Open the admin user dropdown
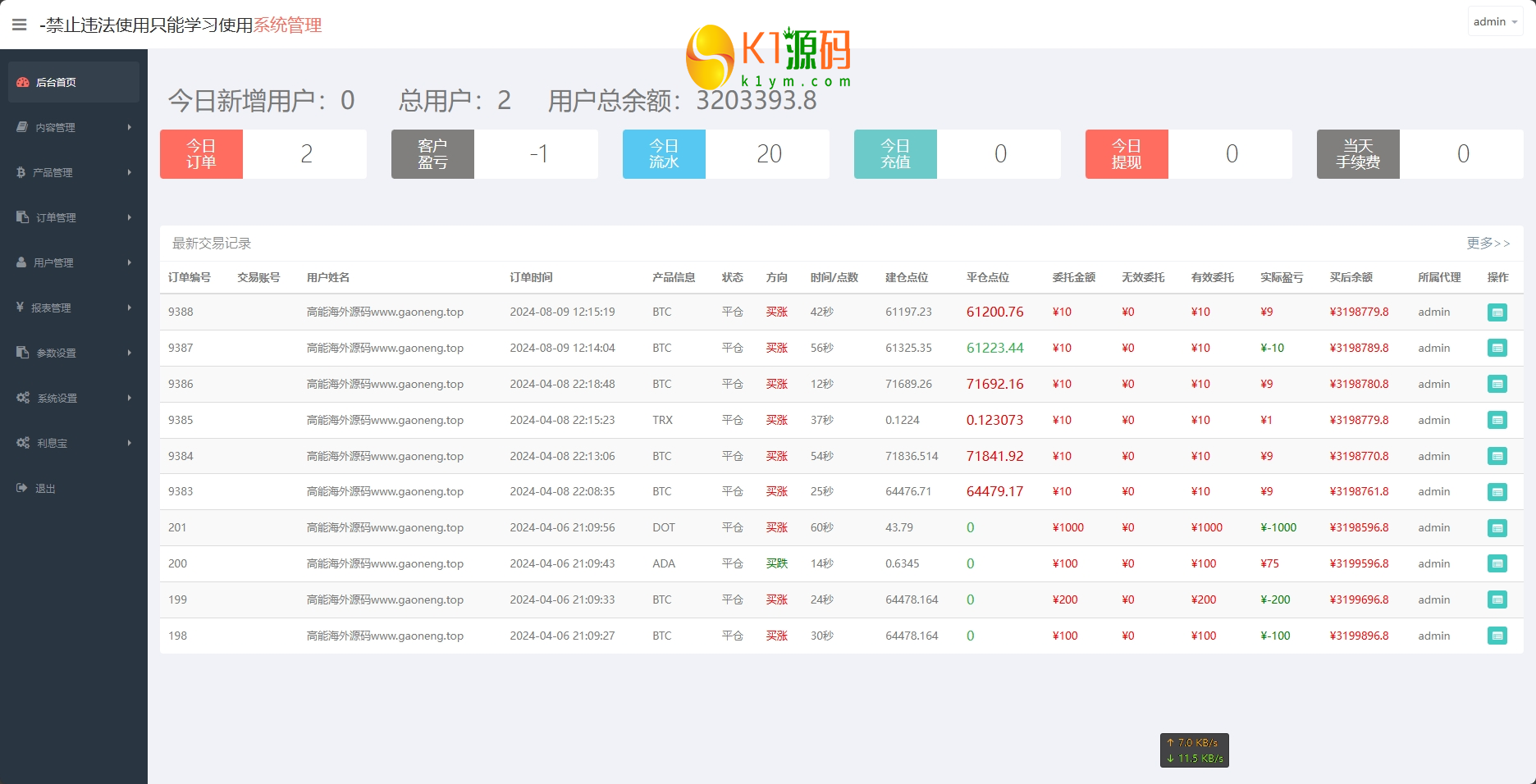1536x784 pixels. 1494,22
